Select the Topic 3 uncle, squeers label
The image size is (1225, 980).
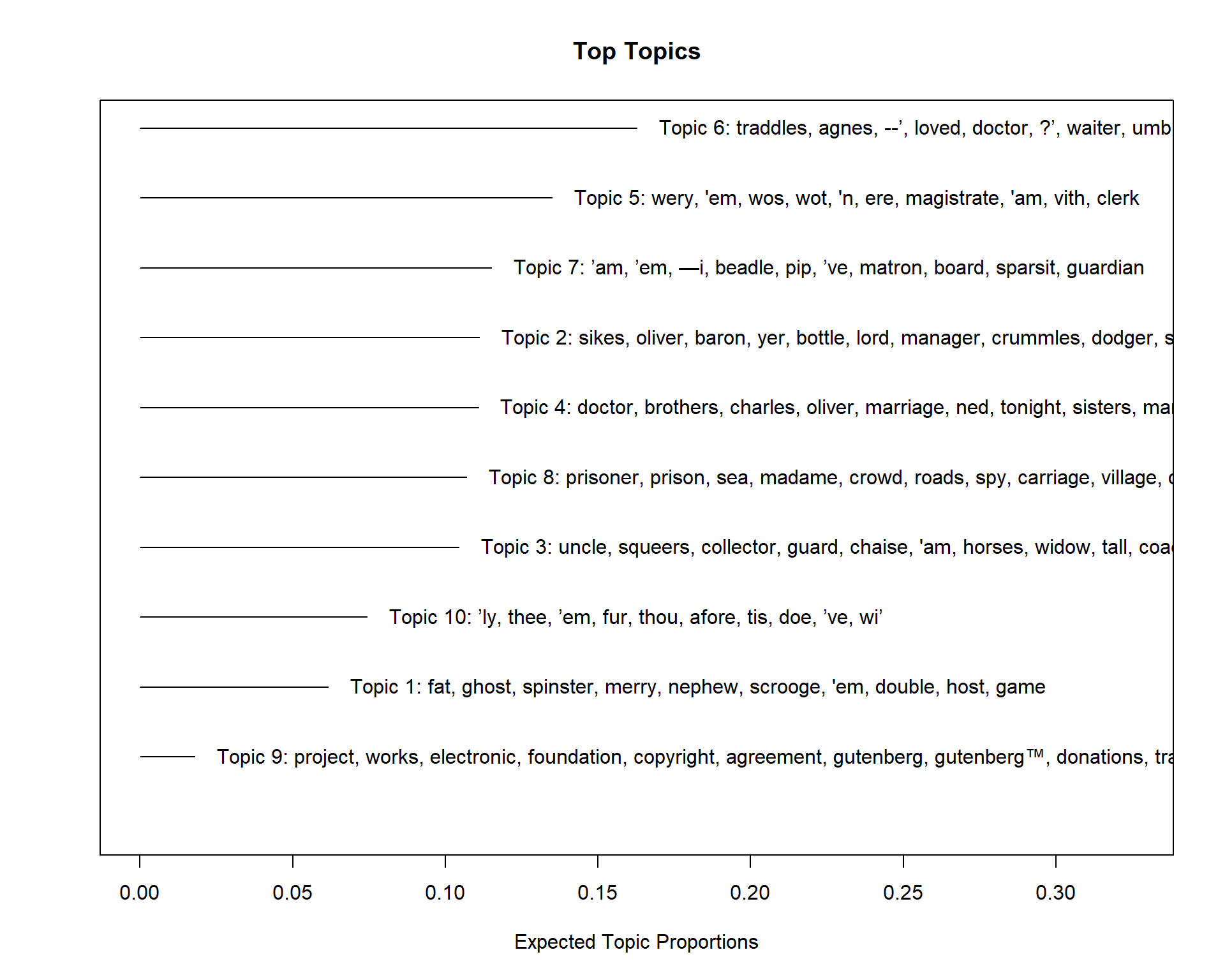(x=826, y=547)
